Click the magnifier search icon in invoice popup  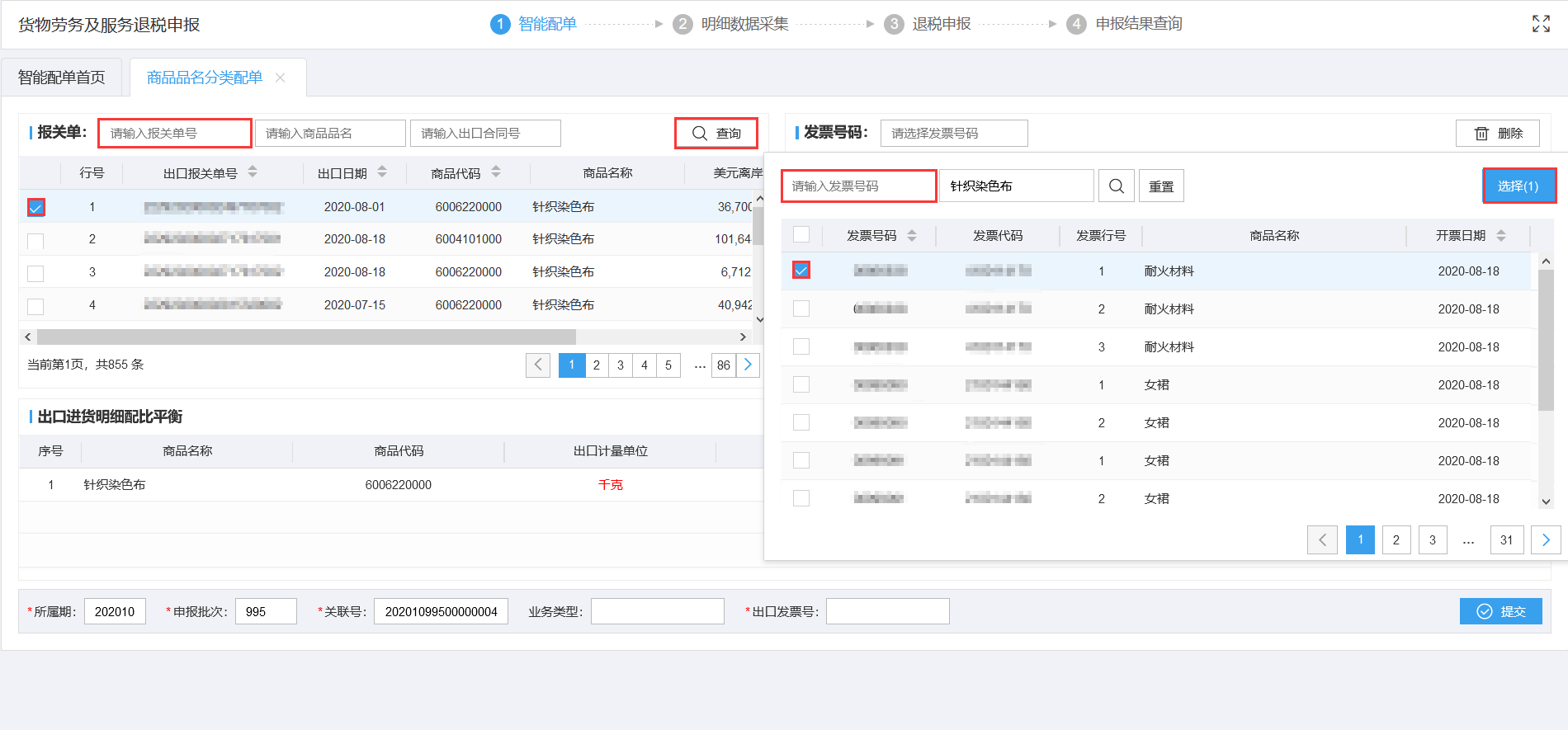[x=1116, y=186]
